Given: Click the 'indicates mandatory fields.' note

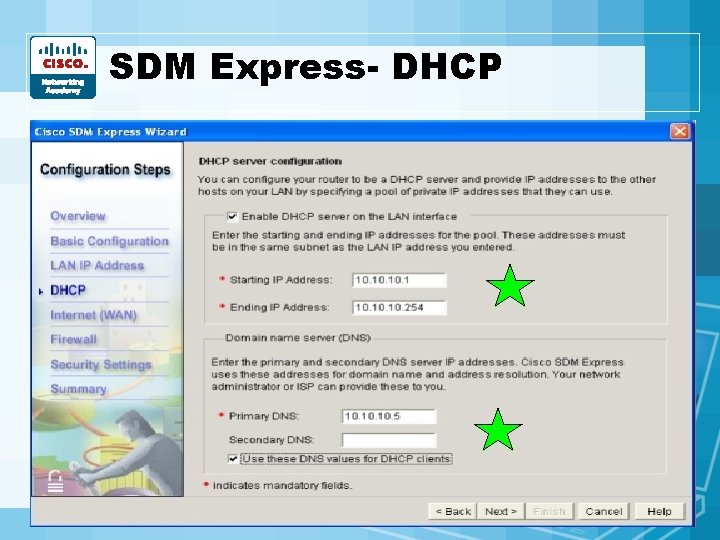Looking at the screenshot, I should pyautogui.click(x=282, y=485).
